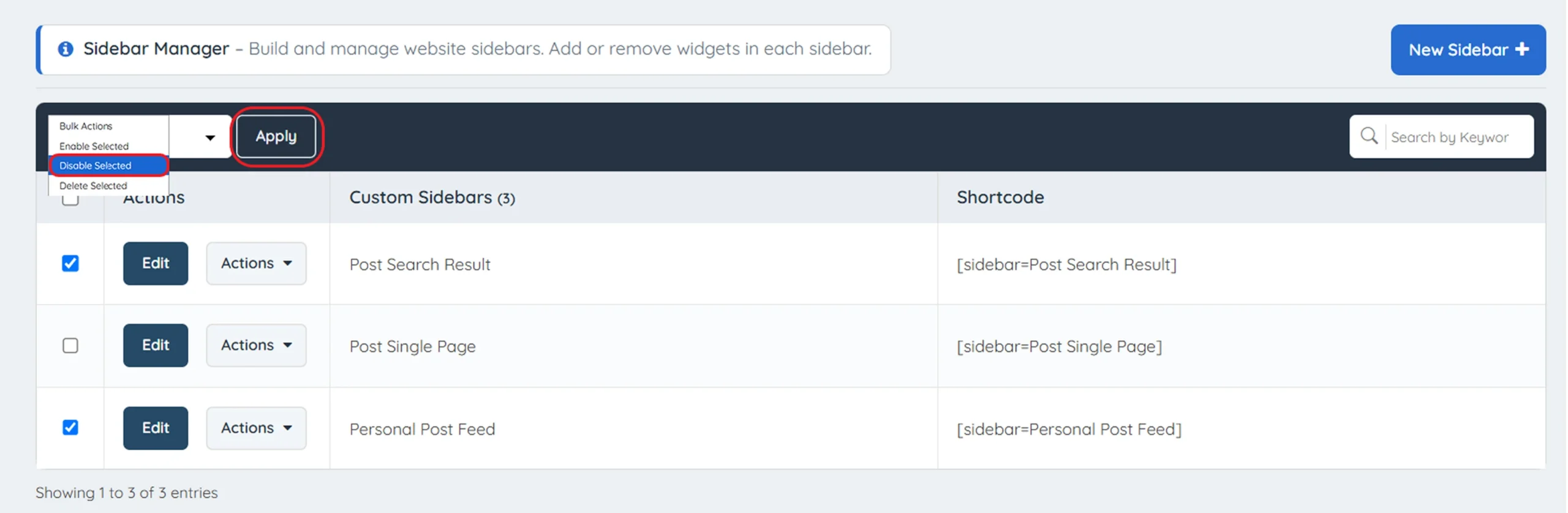Uncheck the Post Search Result checkbox
1568x513 pixels.
pos(70,264)
